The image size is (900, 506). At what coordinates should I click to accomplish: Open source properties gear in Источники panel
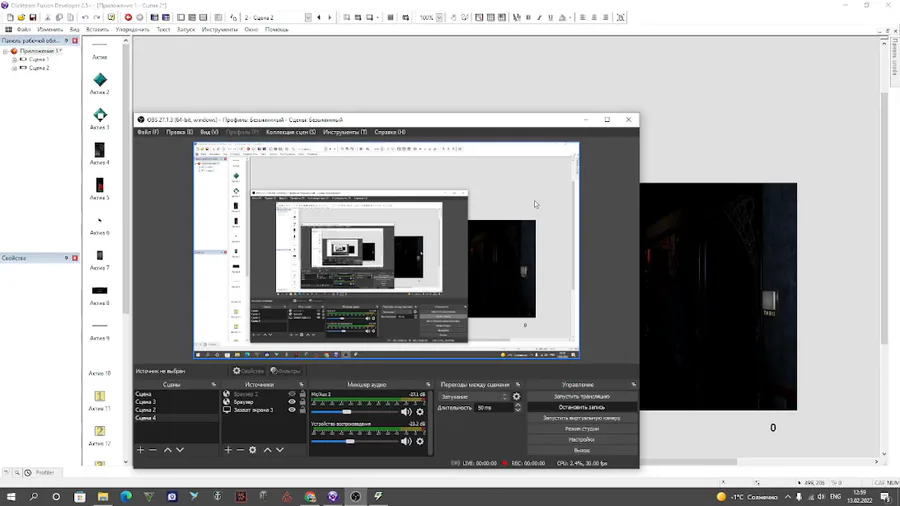pos(253,450)
